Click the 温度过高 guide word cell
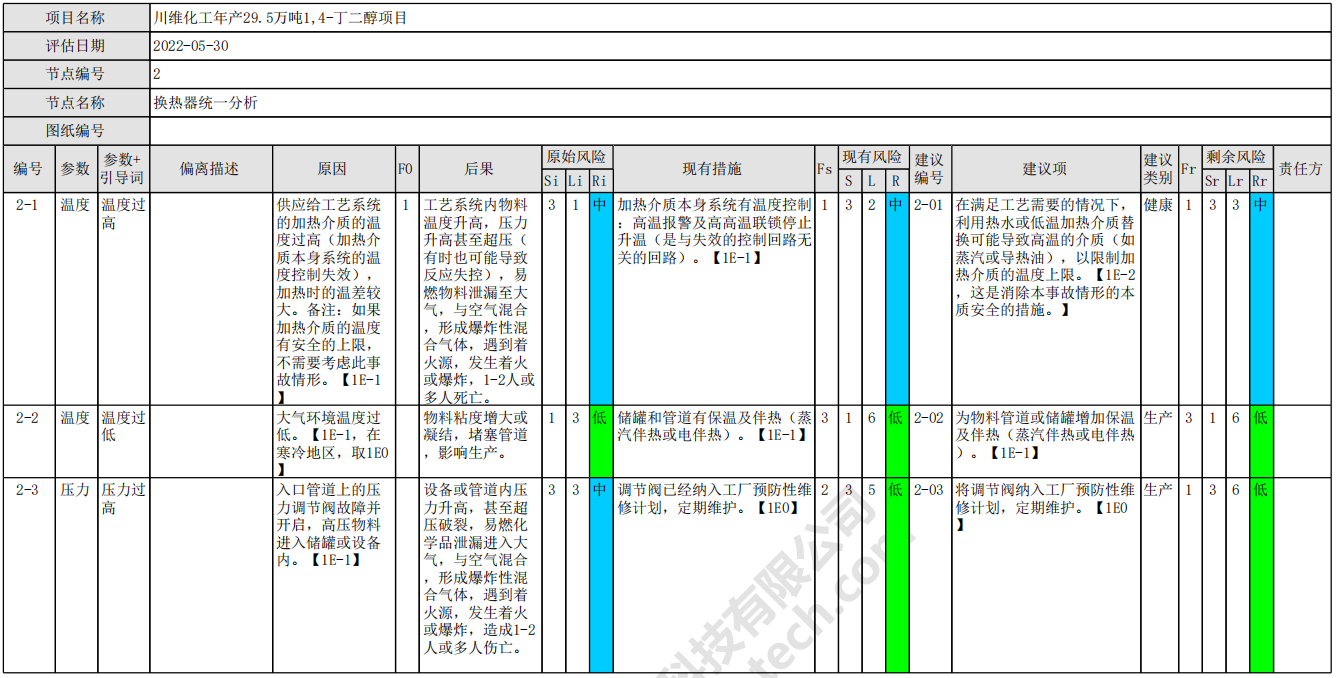Image resolution: width=1337 pixels, height=678 pixels. (122, 299)
